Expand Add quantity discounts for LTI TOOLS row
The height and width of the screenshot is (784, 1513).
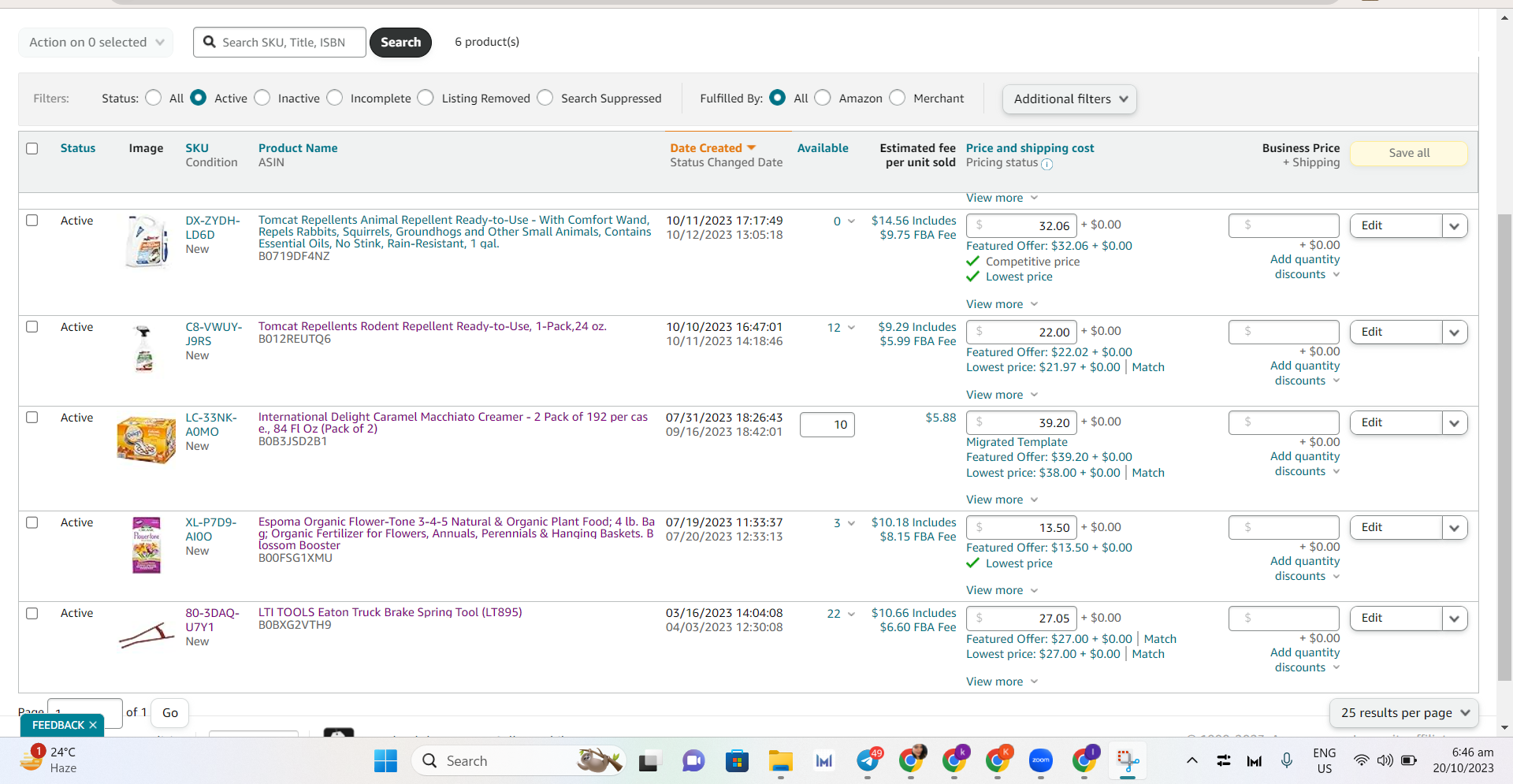point(1305,660)
